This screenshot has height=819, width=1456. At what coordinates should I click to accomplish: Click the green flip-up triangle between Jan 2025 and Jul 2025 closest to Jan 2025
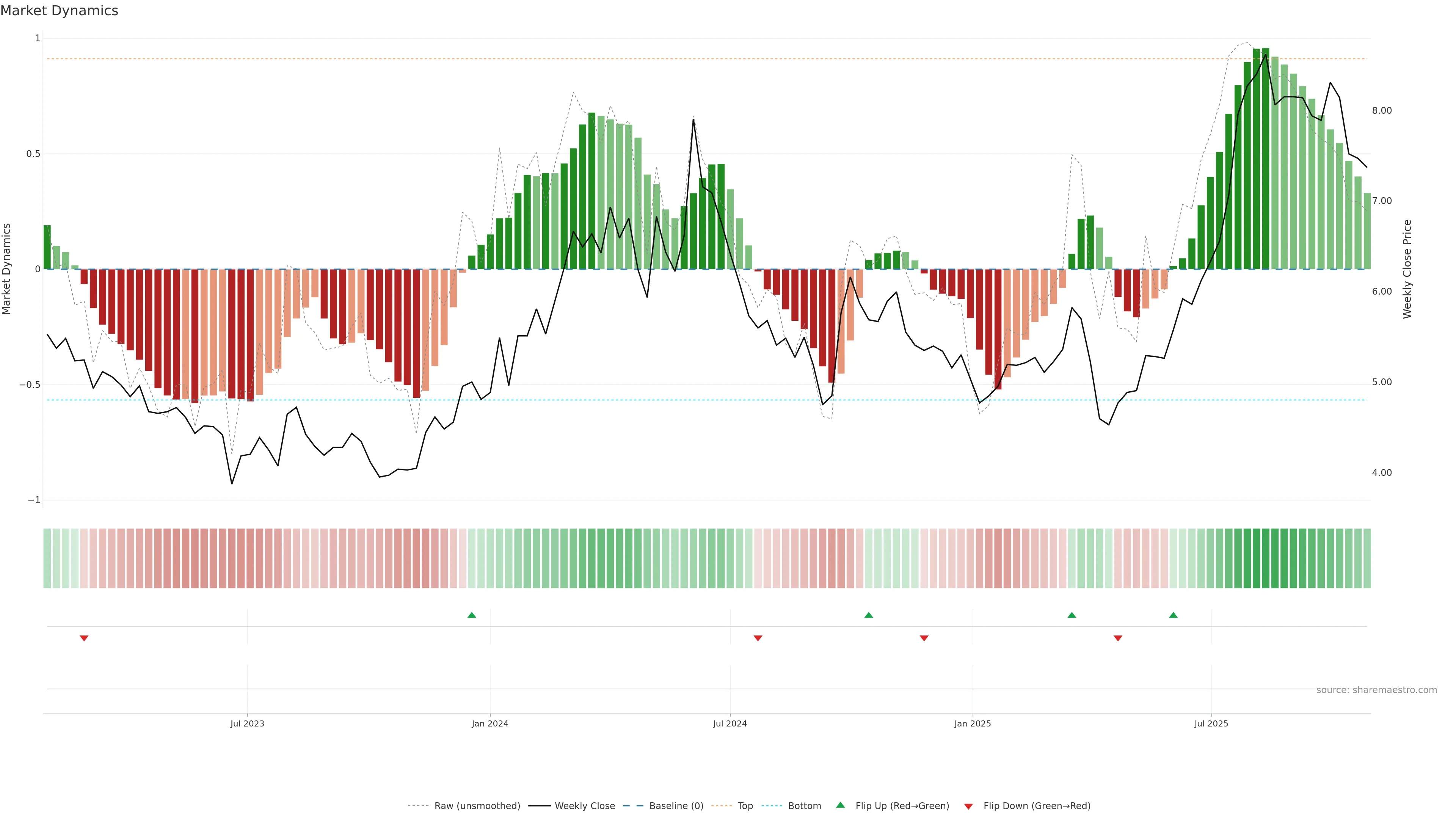(x=1072, y=615)
